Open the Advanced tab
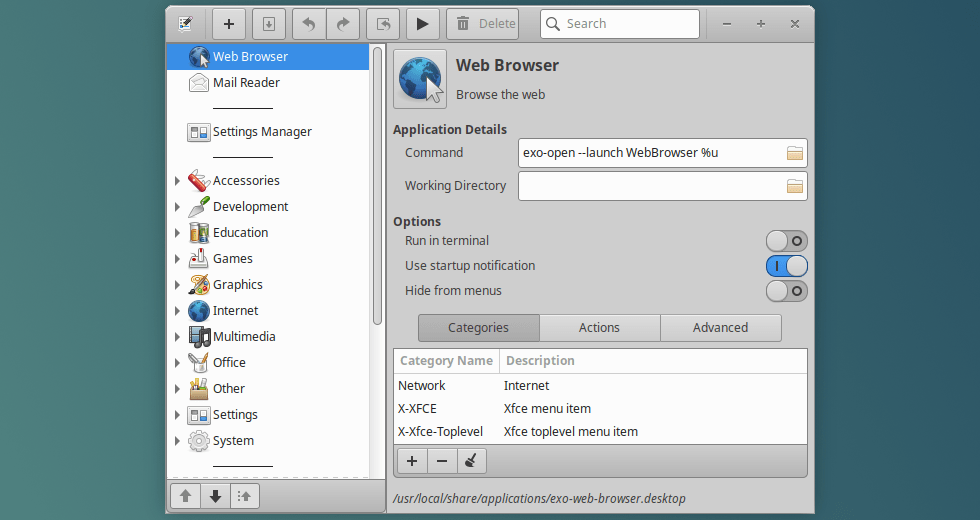 click(x=720, y=328)
